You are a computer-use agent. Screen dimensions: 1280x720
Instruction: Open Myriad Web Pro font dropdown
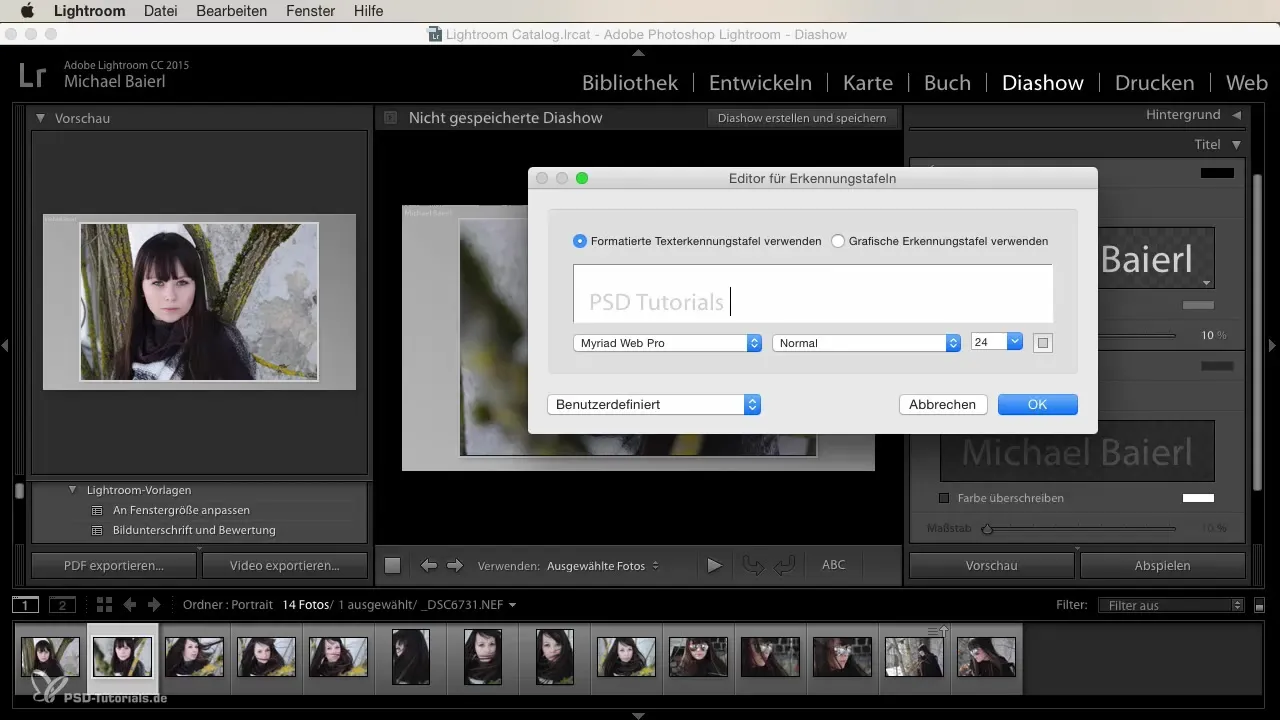coord(668,343)
